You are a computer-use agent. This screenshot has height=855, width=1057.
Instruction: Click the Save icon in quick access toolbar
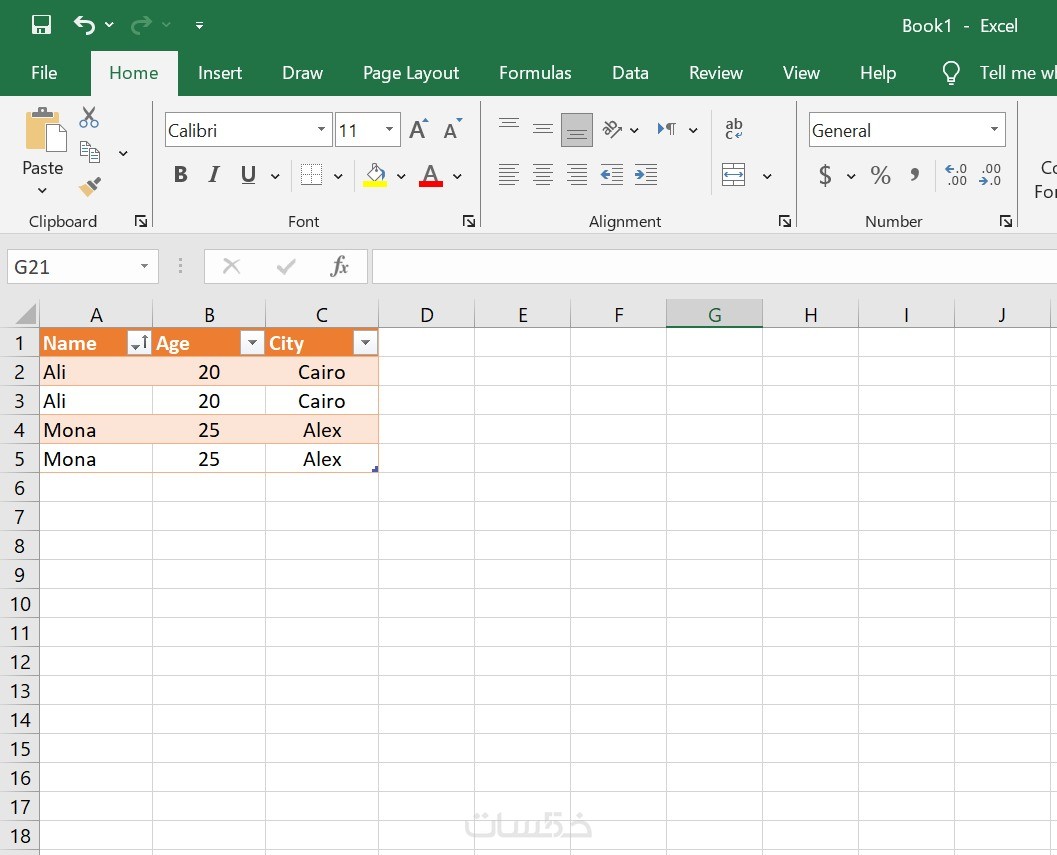point(41,26)
